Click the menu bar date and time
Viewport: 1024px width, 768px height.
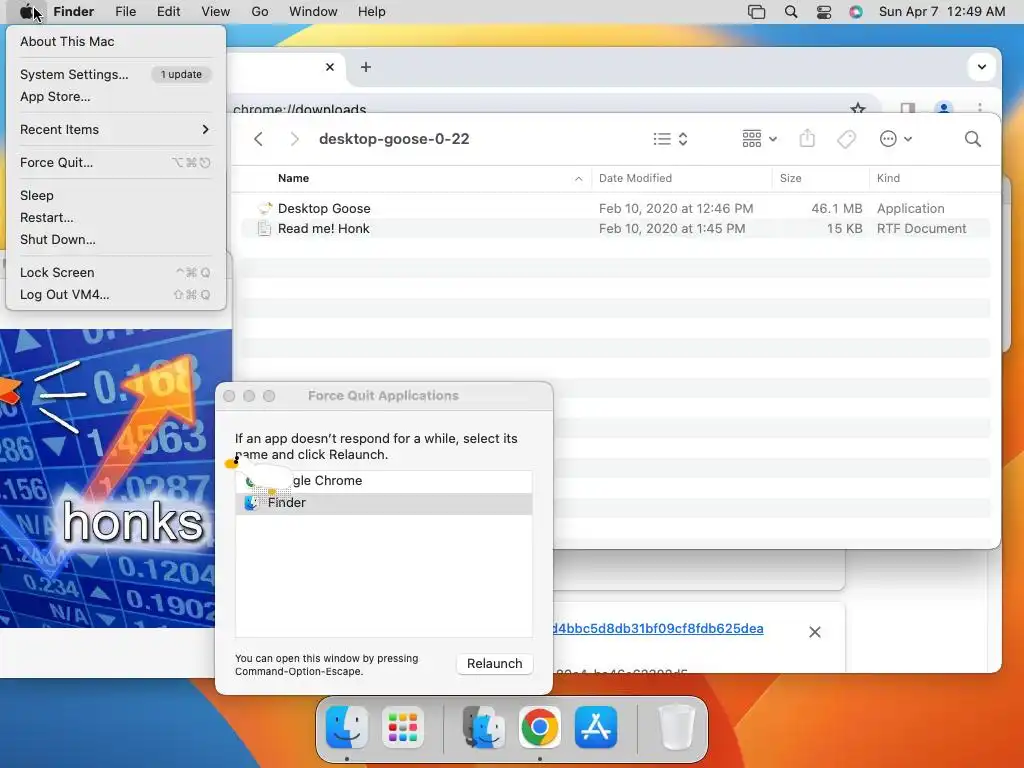(x=942, y=12)
